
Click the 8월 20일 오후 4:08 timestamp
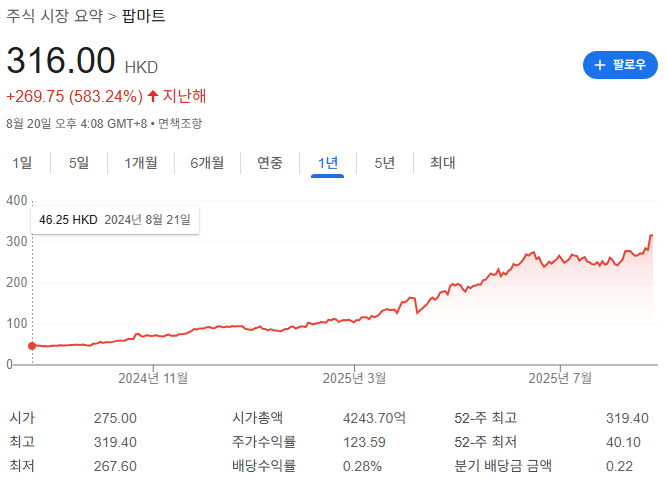tap(77, 124)
